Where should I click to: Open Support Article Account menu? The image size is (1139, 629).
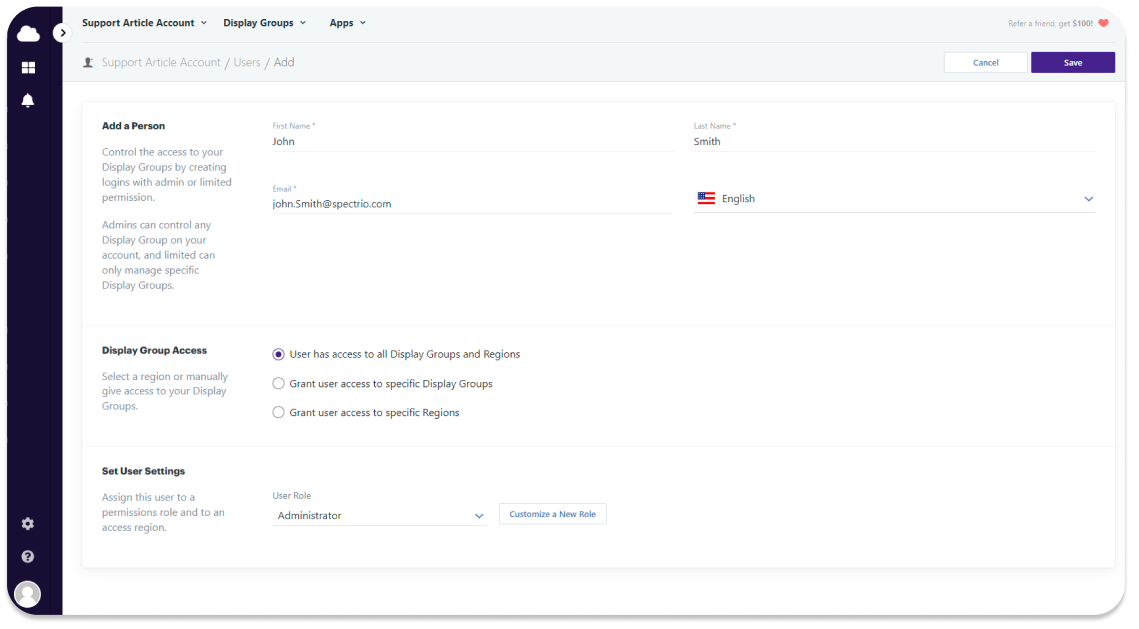click(145, 23)
